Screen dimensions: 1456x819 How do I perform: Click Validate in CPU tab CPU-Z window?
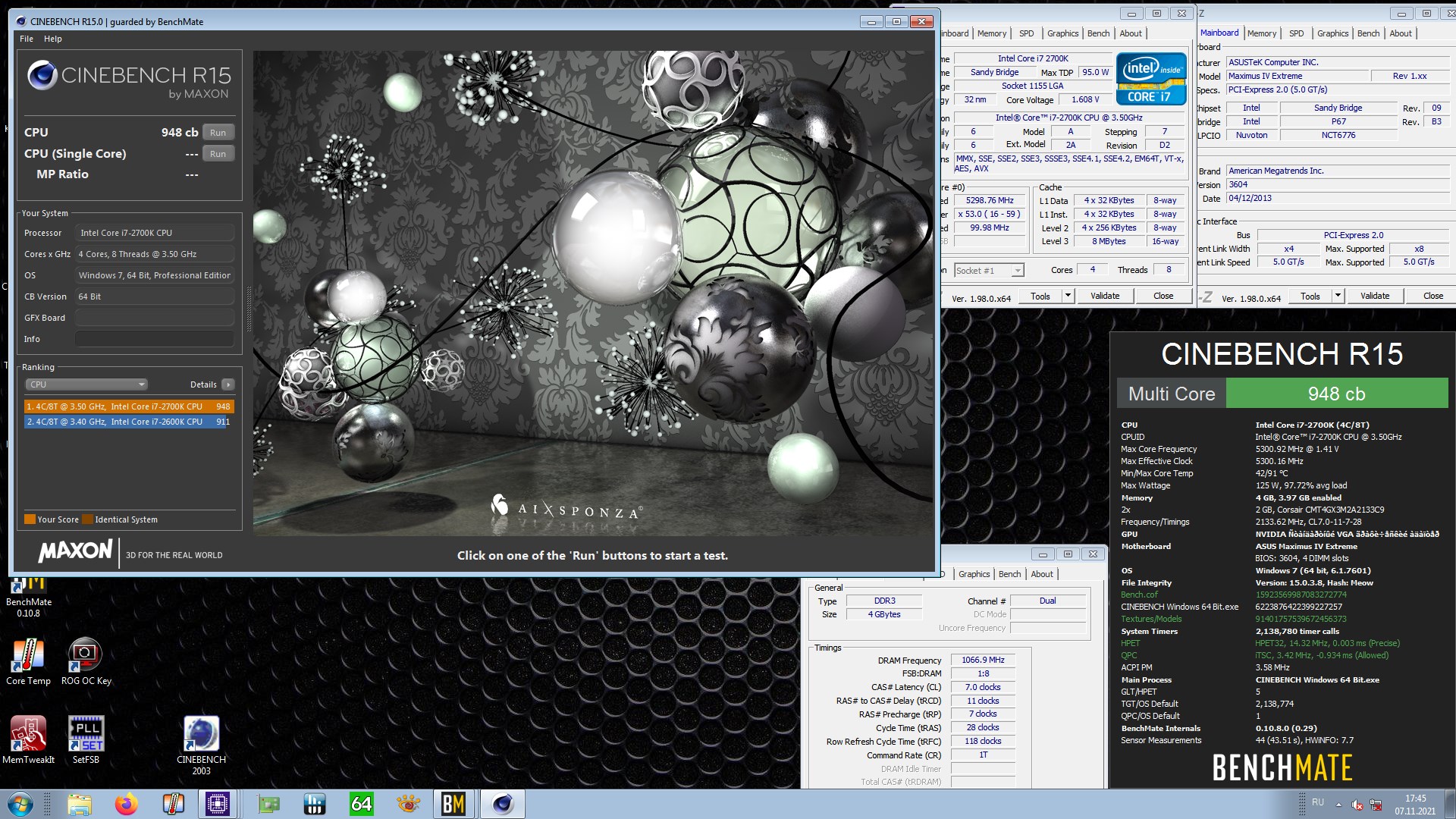(1105, 297)
